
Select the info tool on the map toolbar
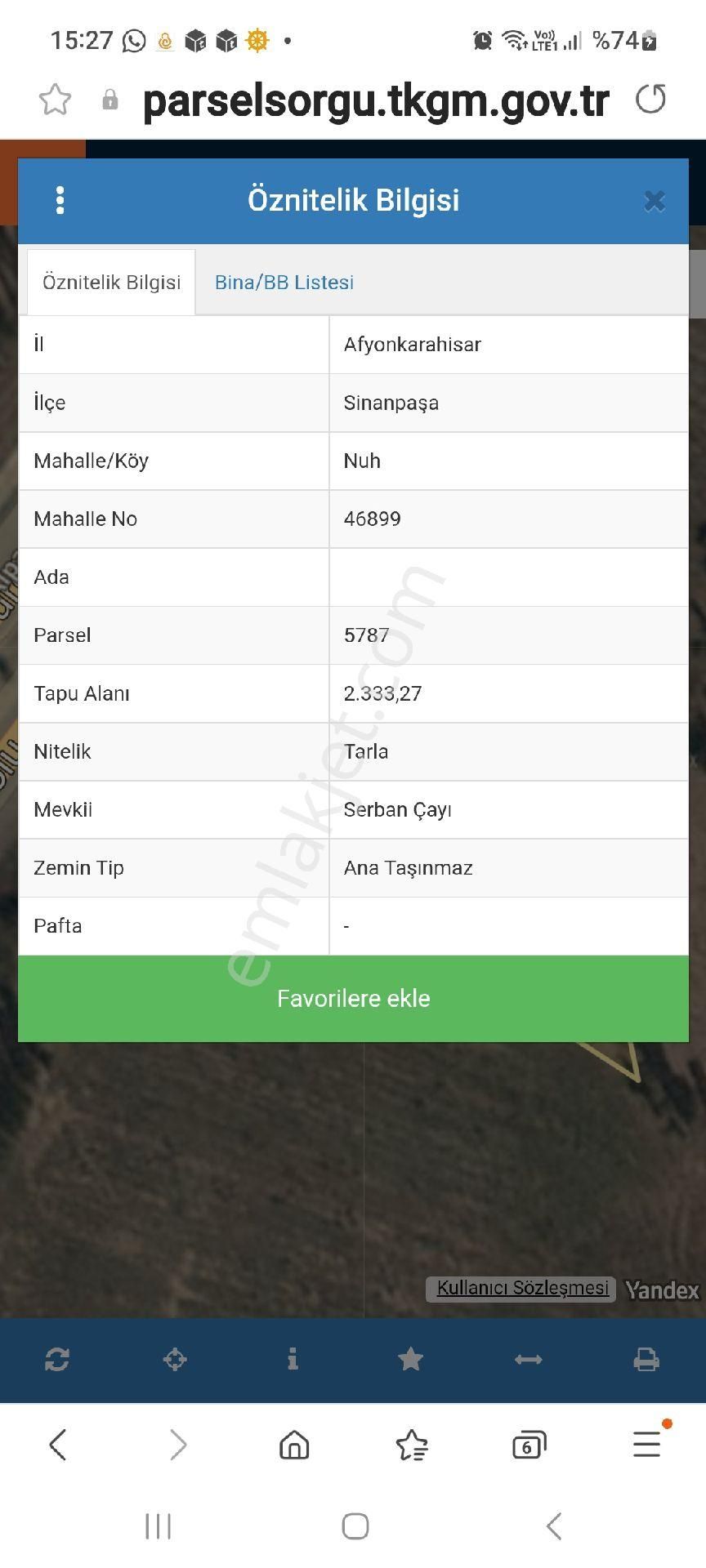click(293, 1360)
